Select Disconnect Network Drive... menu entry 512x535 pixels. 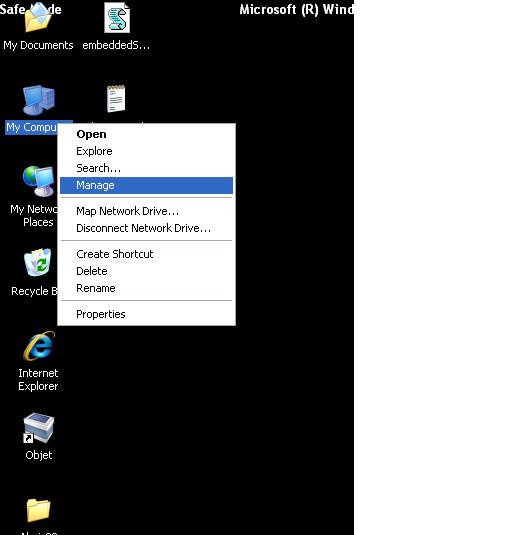pos(146,228)
